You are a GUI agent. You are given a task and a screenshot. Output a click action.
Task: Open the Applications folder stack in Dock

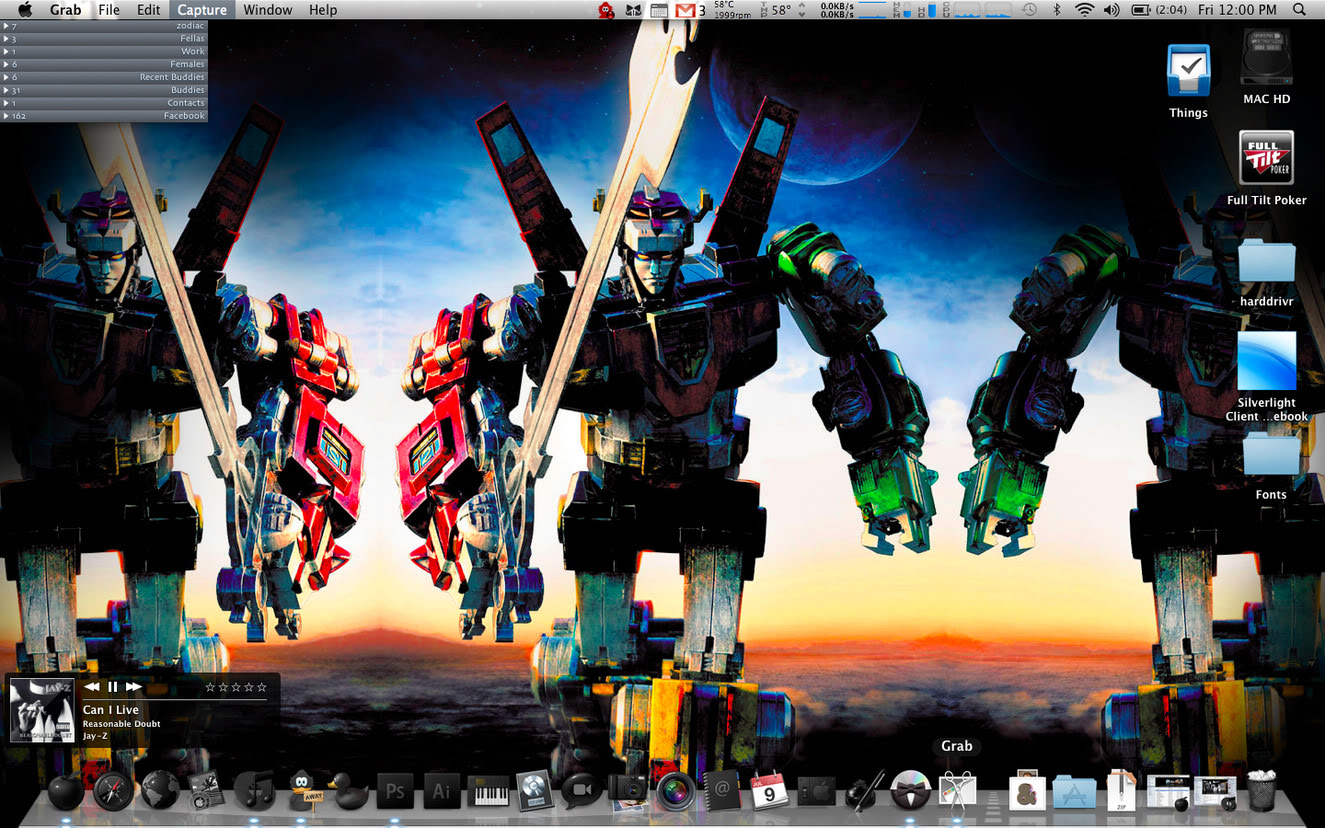click(x=1074, y=791)
